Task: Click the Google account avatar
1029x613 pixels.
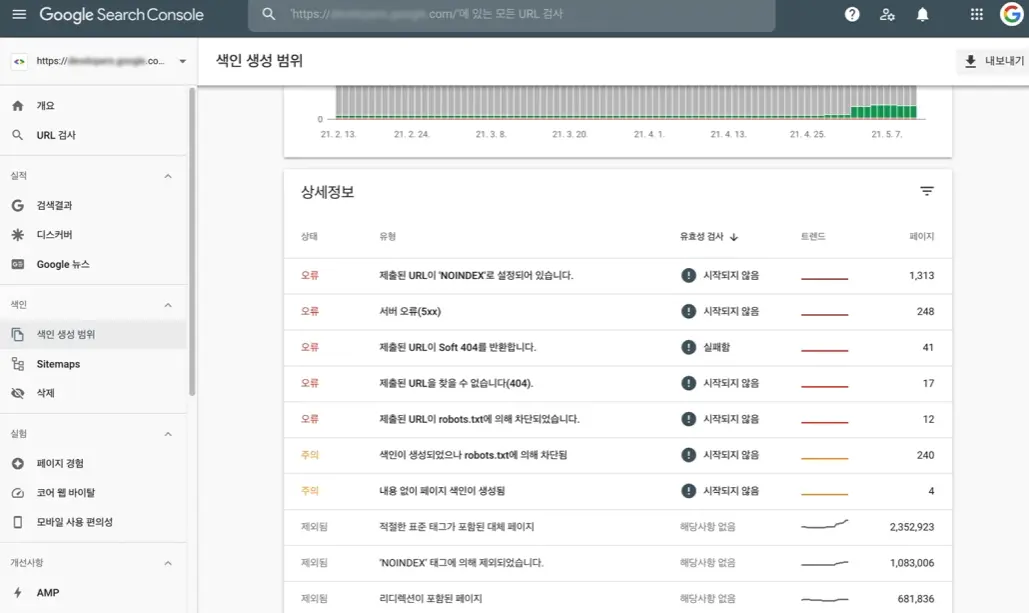Action: click(x=1009, y=14)
